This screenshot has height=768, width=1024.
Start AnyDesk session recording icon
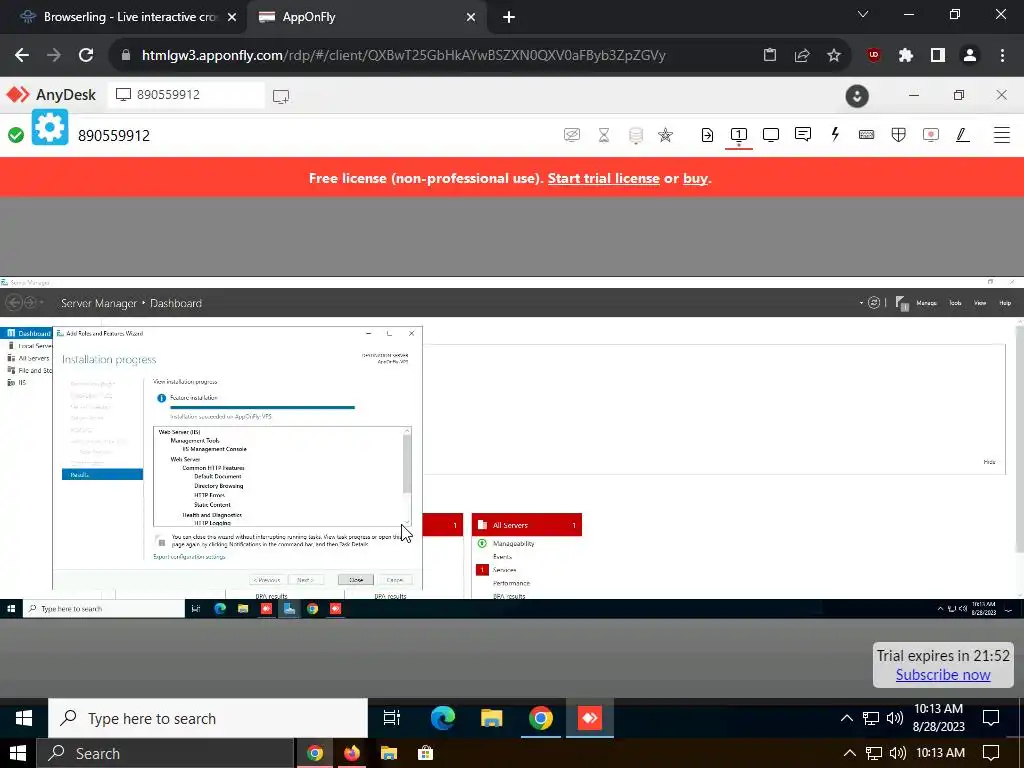[x=931, y=135]
